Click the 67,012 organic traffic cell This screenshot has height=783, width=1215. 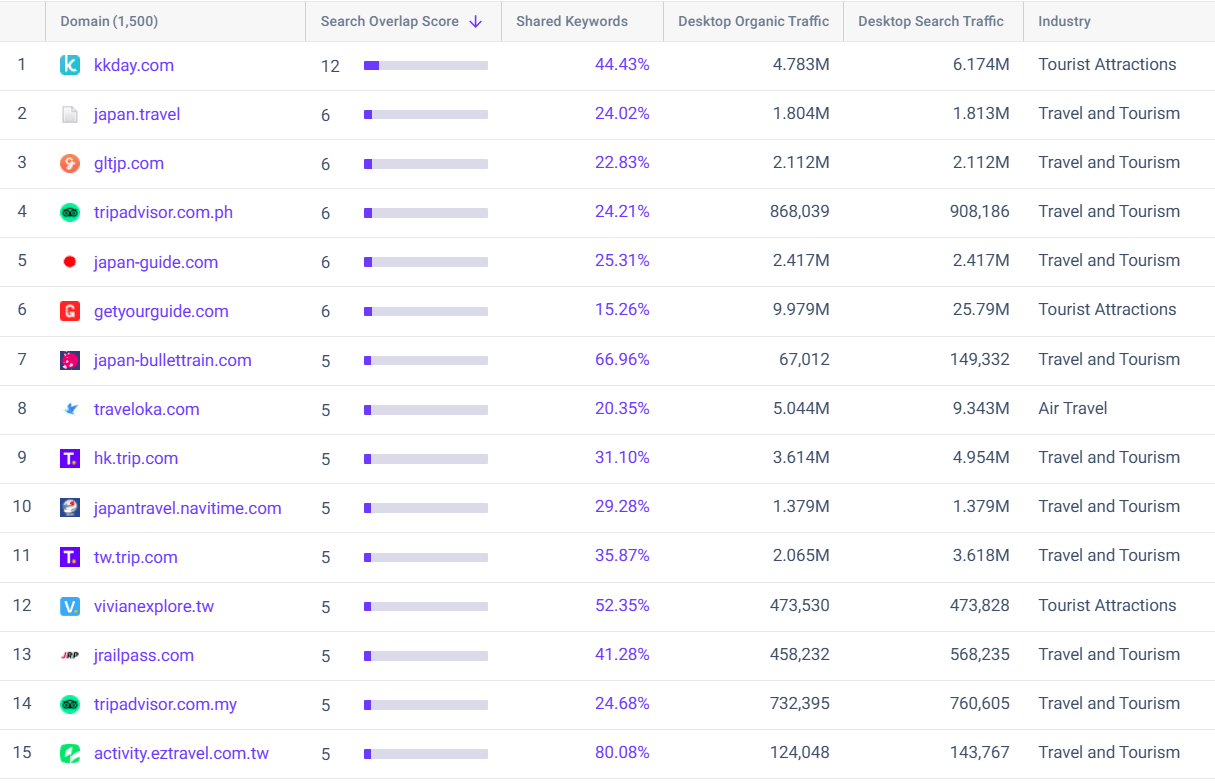coord(804,359)
